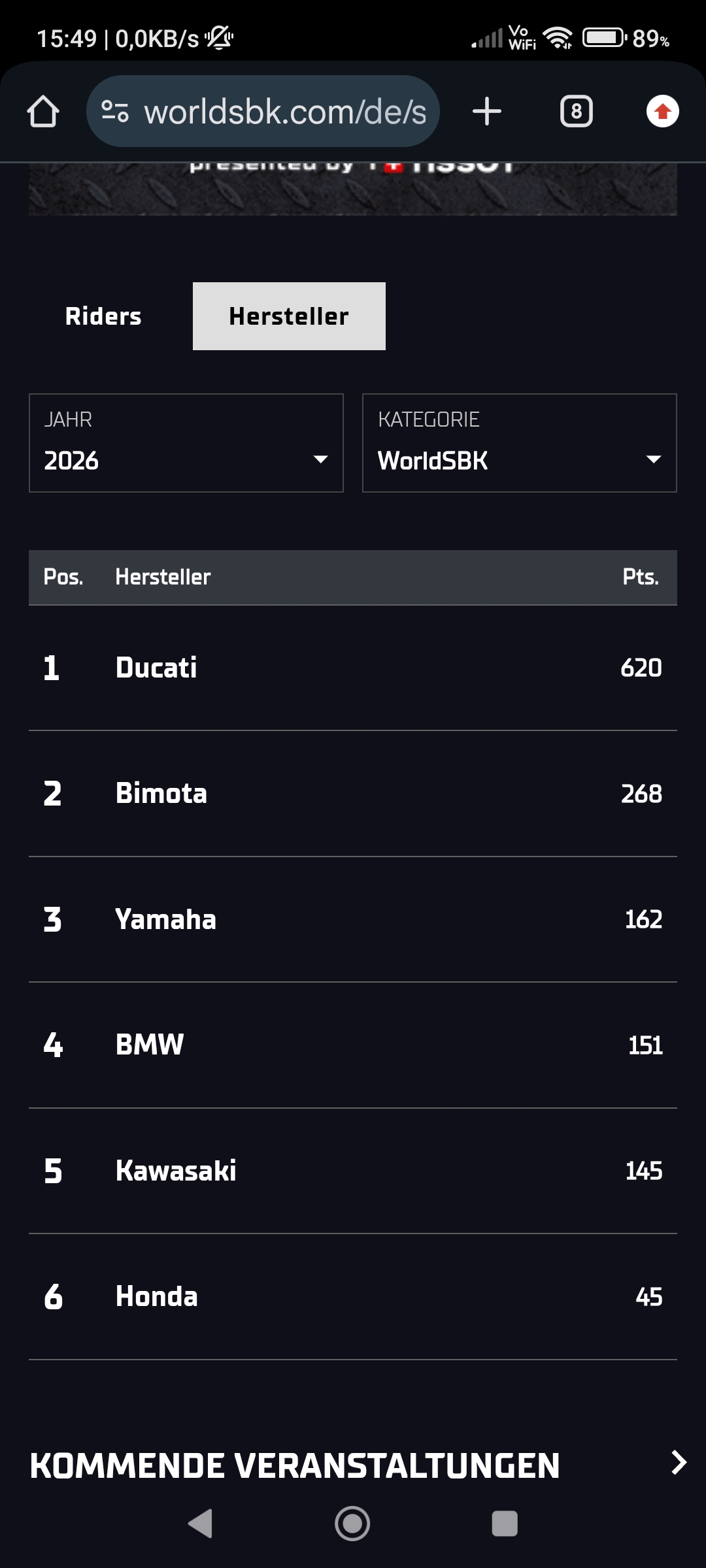Open site settings icon in address bar
The width and height of the screenshot is (706, 1568).
pyautogui.click(x=115, y=111)
